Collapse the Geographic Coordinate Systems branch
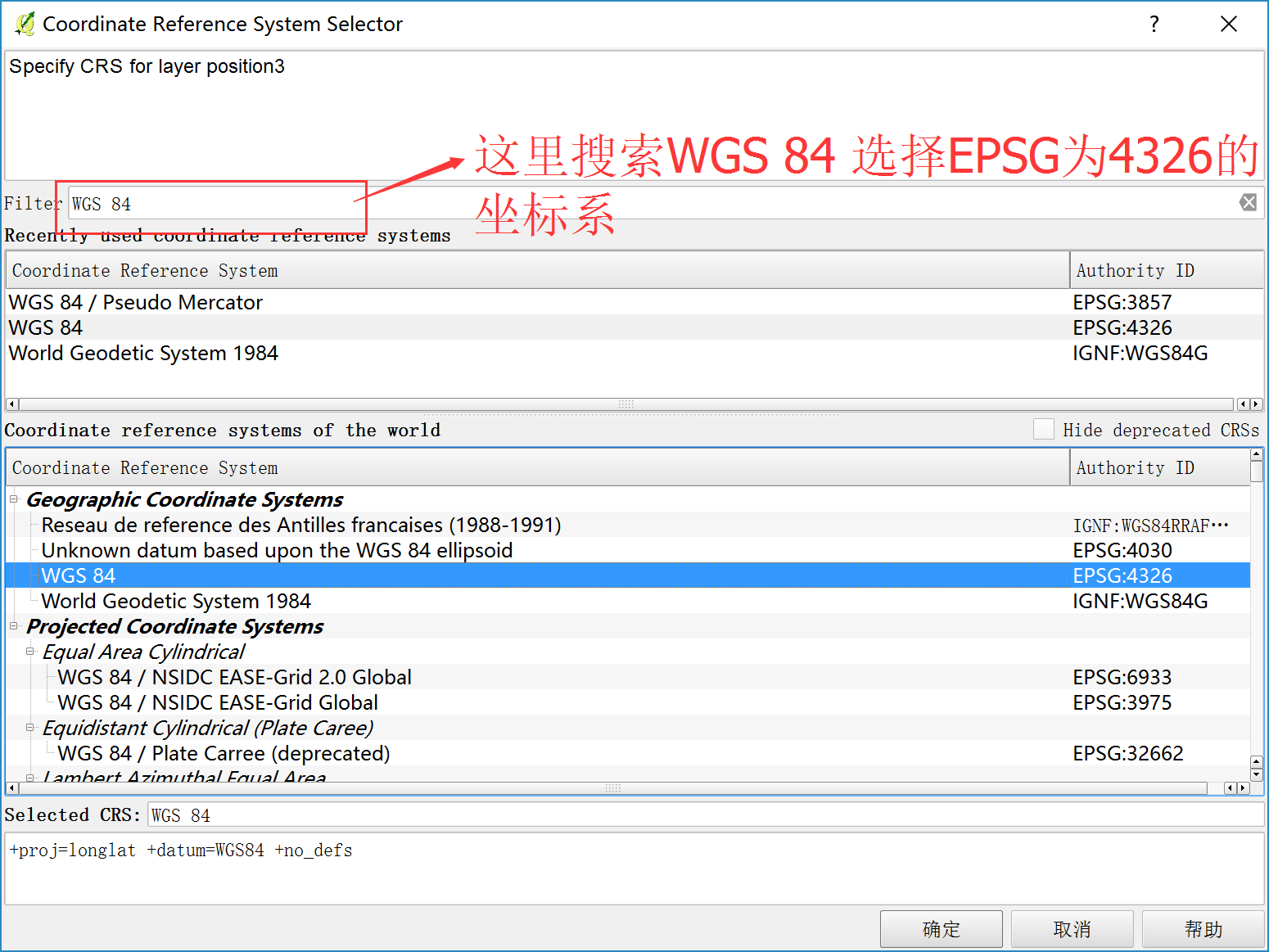1269x952 pixels. click(x=13, y=499)
